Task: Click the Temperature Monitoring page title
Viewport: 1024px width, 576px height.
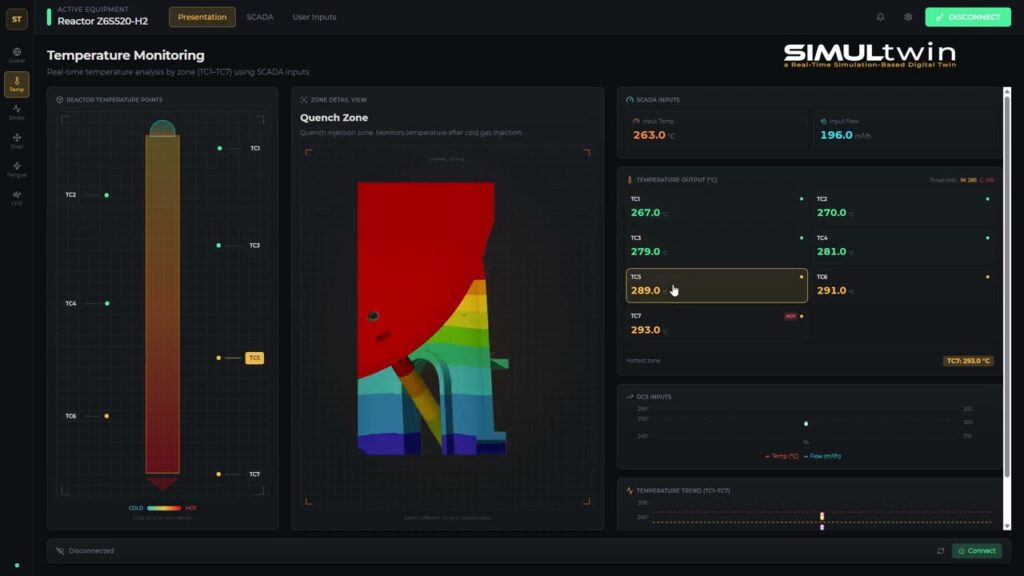Action: 125,56
